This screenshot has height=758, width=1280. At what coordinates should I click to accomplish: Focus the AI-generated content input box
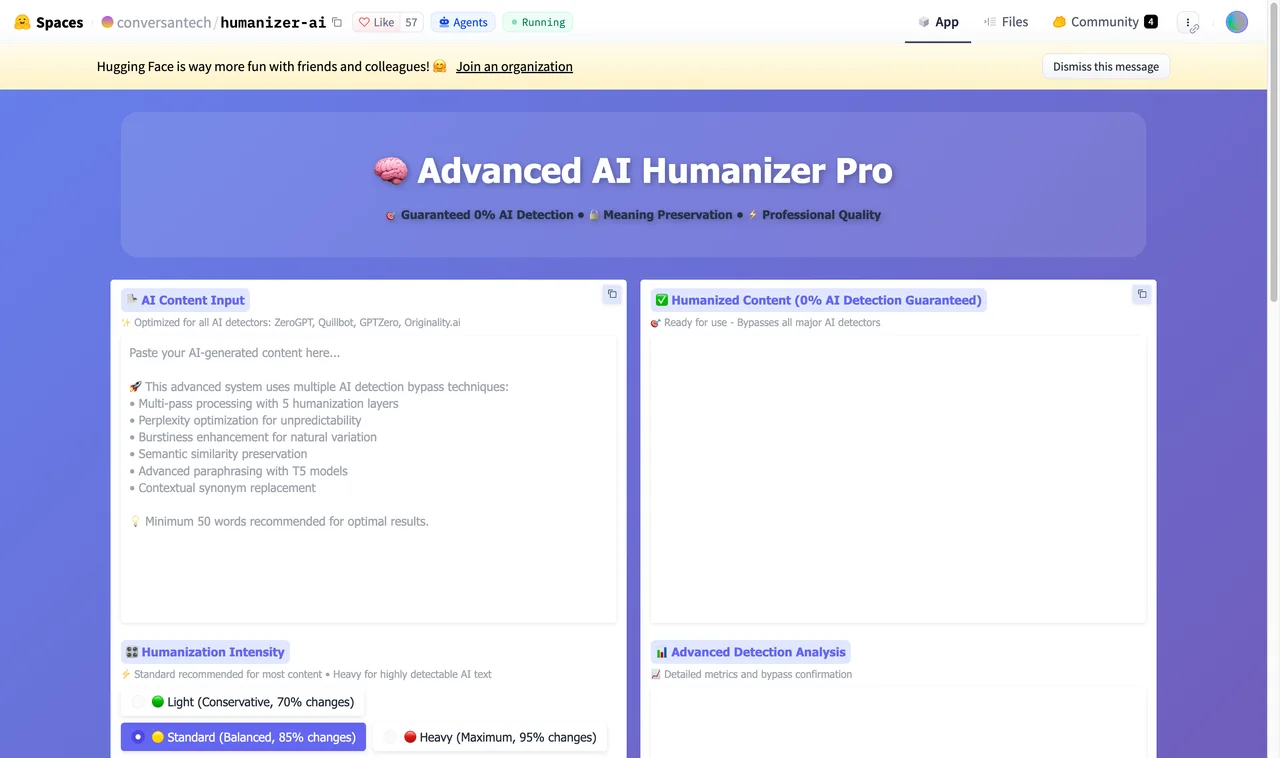coord(368,479)
